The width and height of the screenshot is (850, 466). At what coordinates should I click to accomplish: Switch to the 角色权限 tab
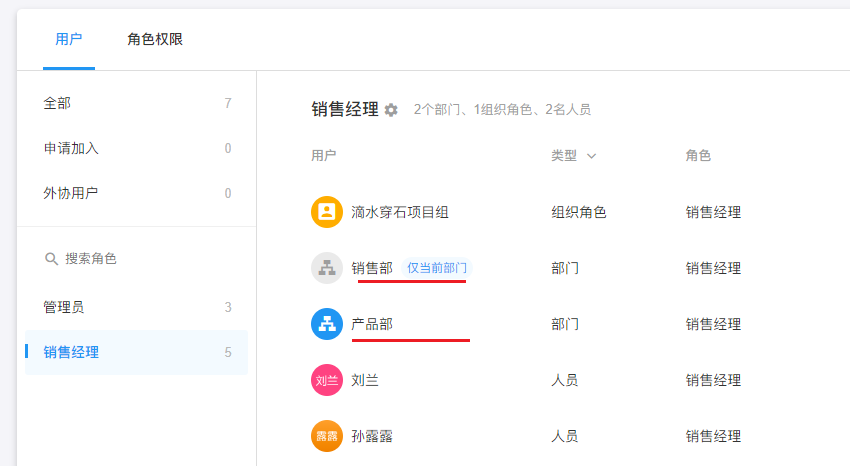pyautogui.click(x=155, y=40)
